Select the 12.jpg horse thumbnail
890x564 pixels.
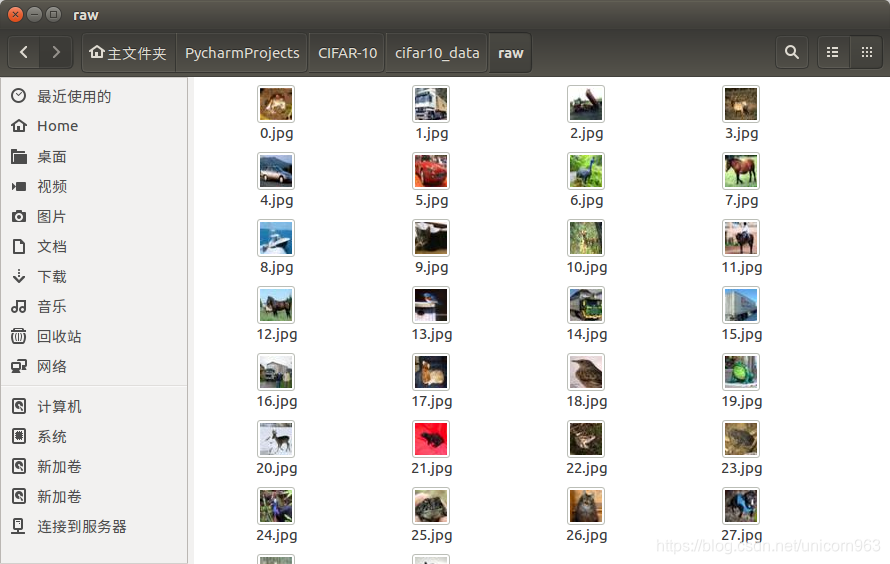[x=276, y=305]
